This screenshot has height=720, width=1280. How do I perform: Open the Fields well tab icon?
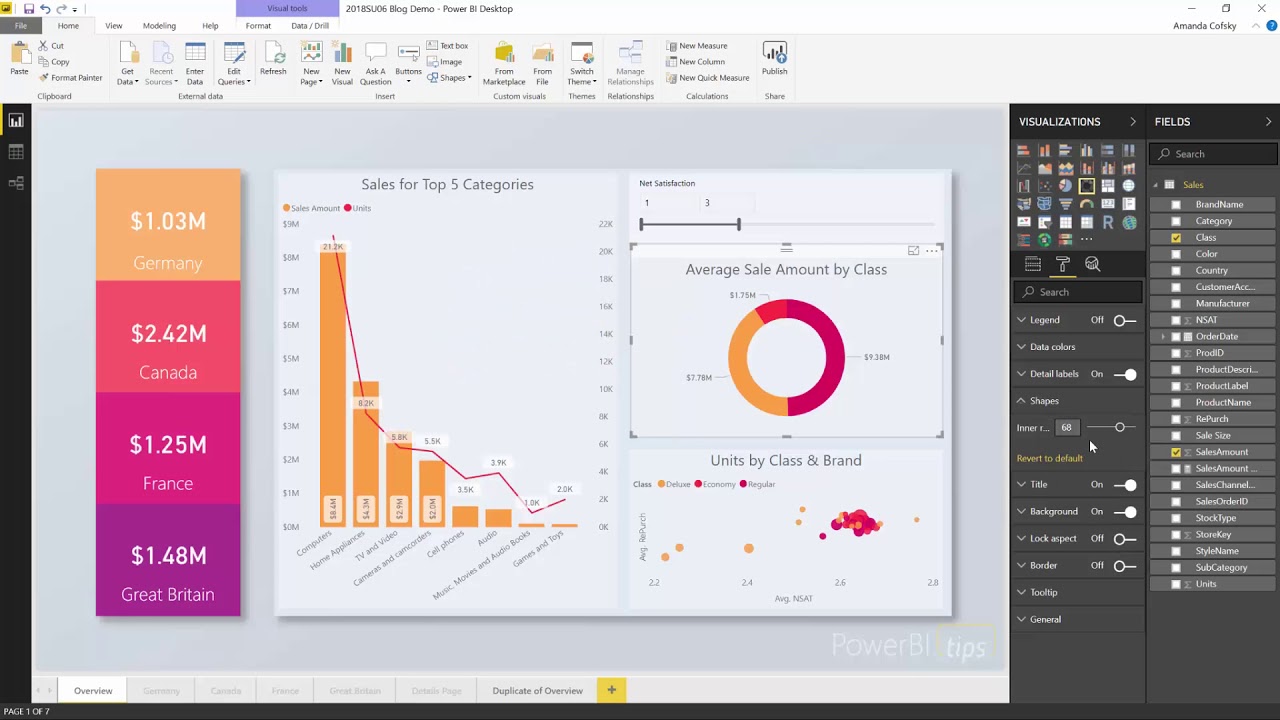[x=1033, y=264]
